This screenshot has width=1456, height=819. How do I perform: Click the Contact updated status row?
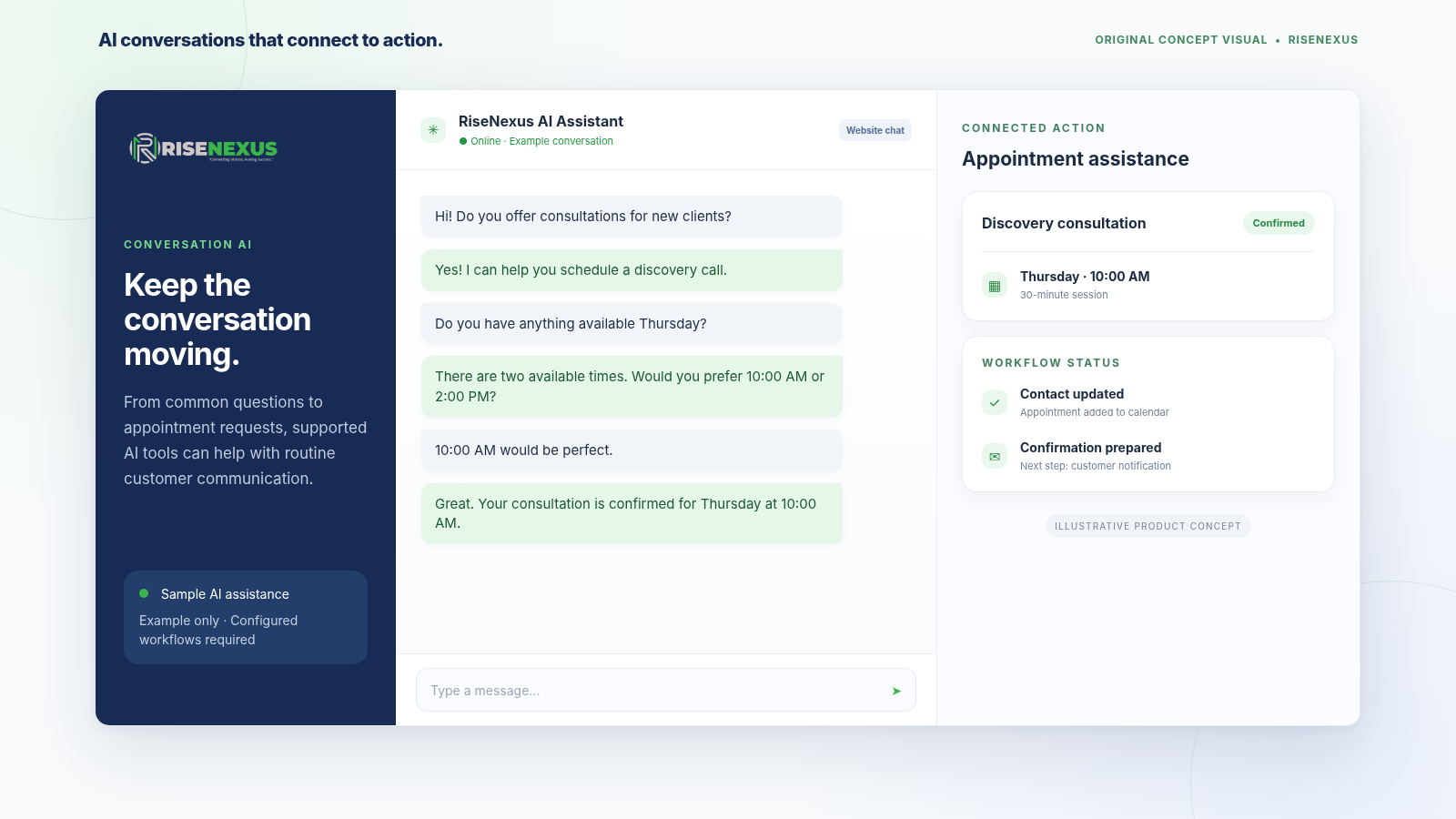click(1148, 402)
